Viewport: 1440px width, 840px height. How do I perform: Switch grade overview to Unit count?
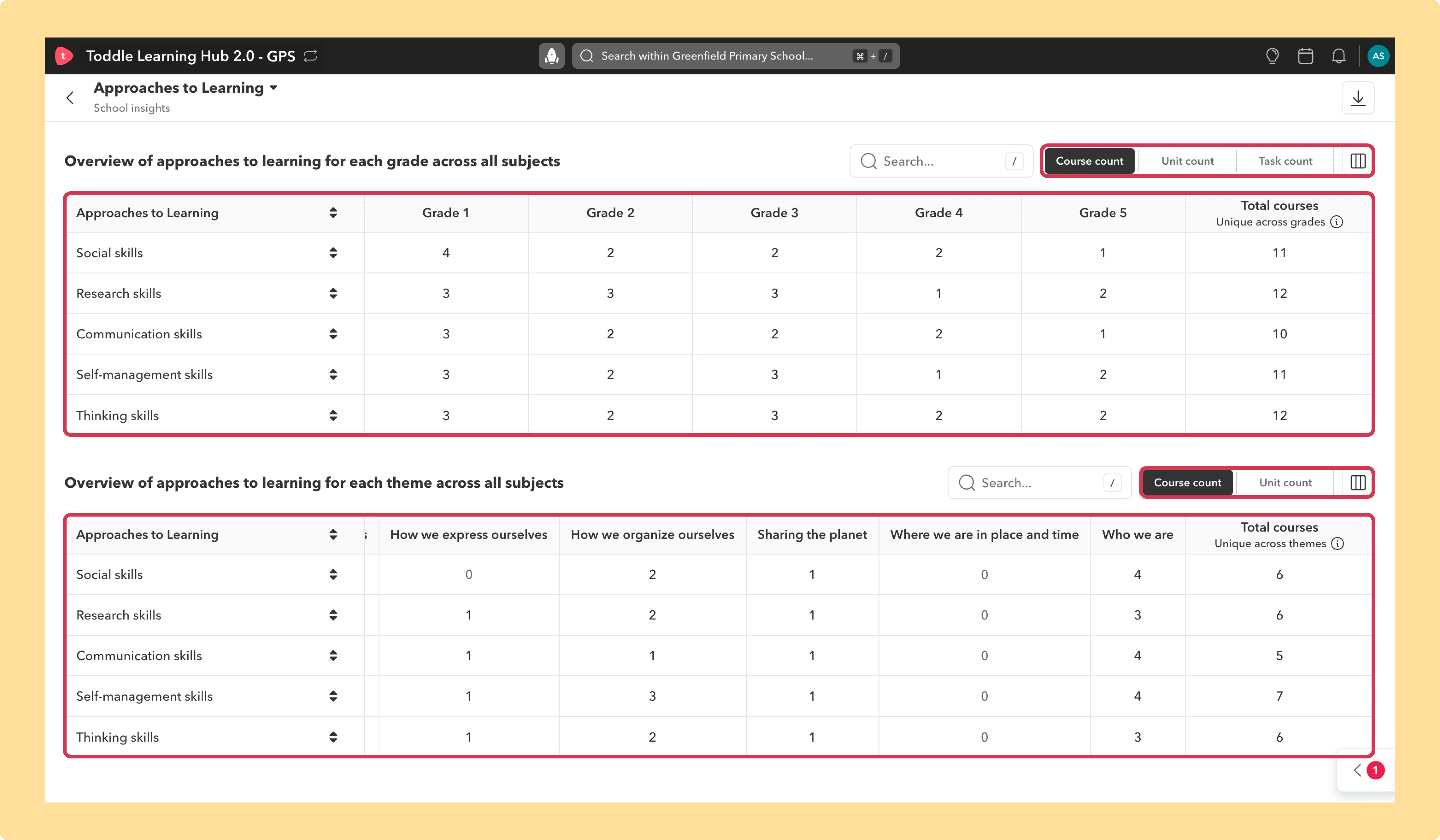point(1187,161)
